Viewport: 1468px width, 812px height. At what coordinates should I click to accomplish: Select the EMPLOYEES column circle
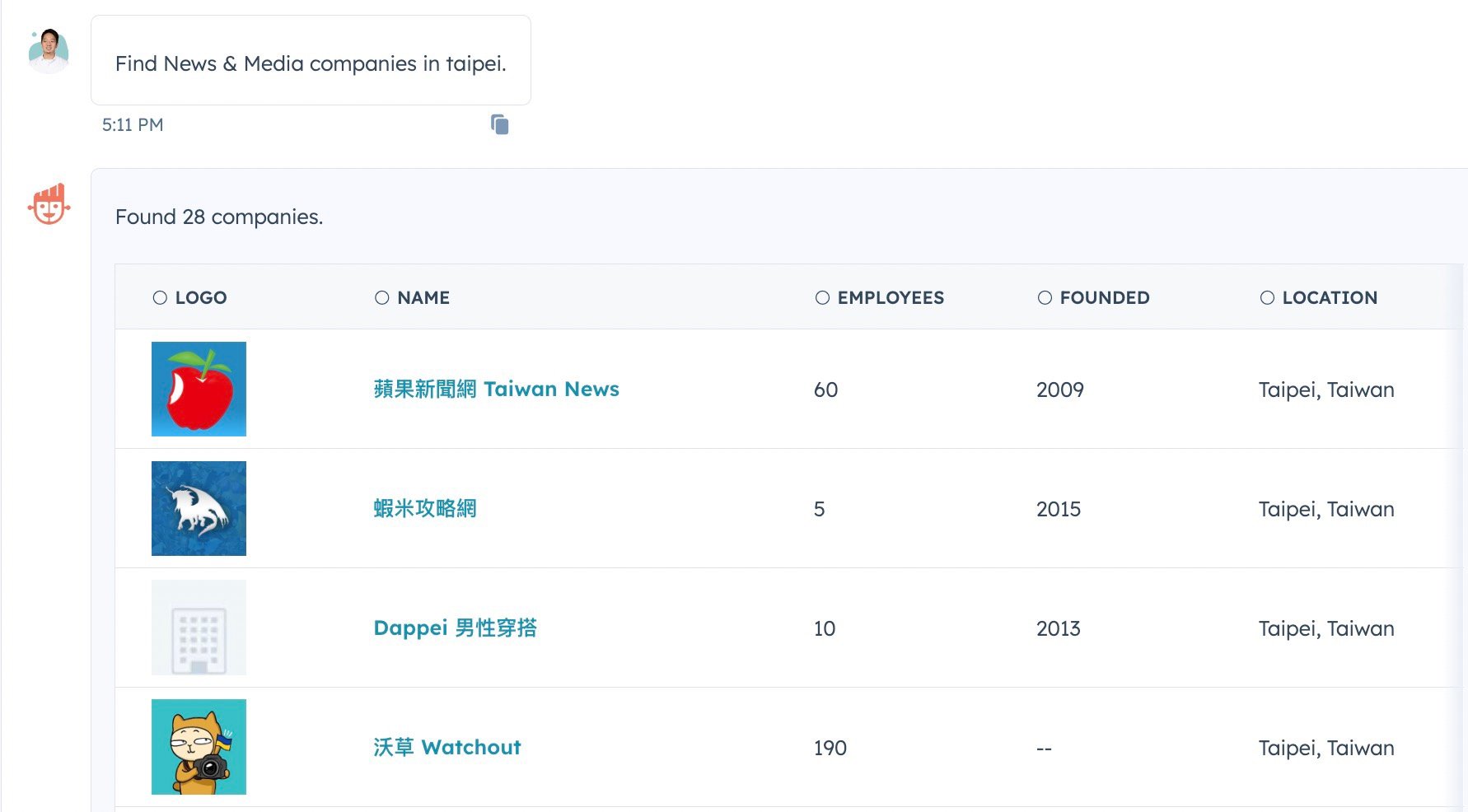pyautogui.click(x=821, y=297)
